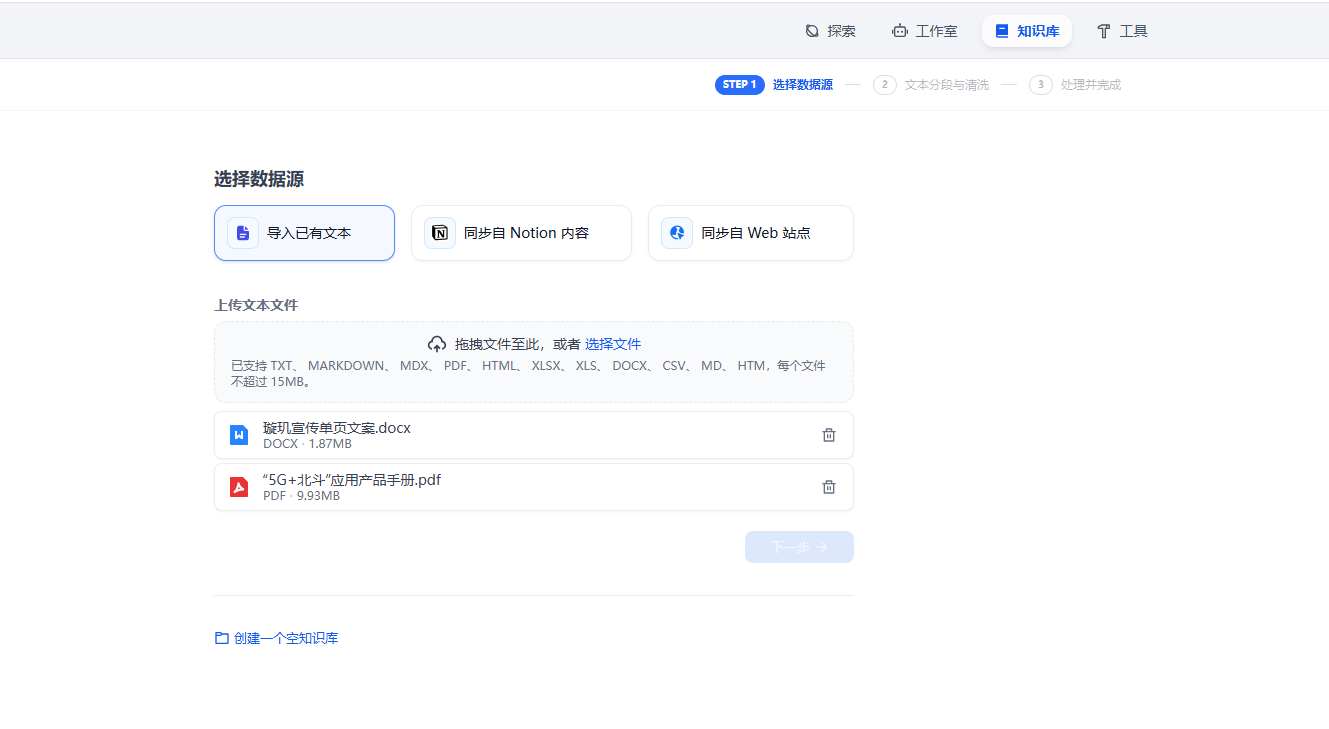1329x729 pixels.
Task: Open the 探索 tab
Action: (x=831, y=31)
